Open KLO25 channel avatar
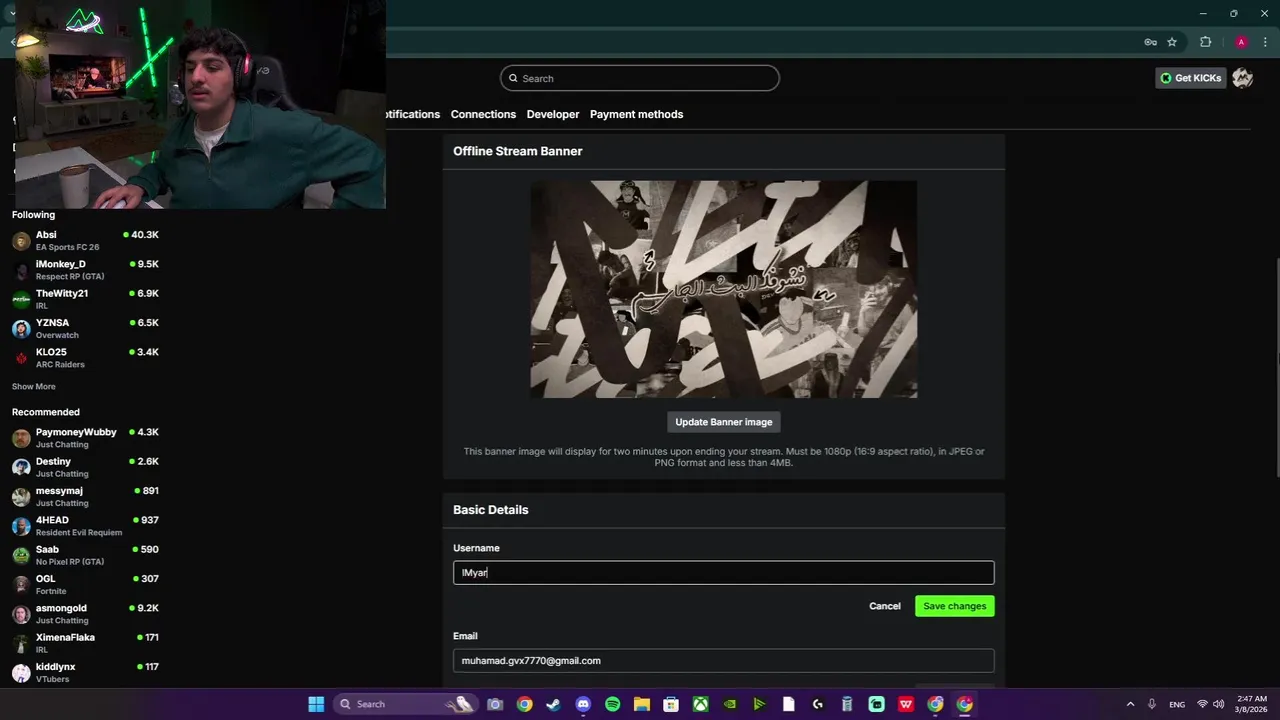 [x=21, y=358]
